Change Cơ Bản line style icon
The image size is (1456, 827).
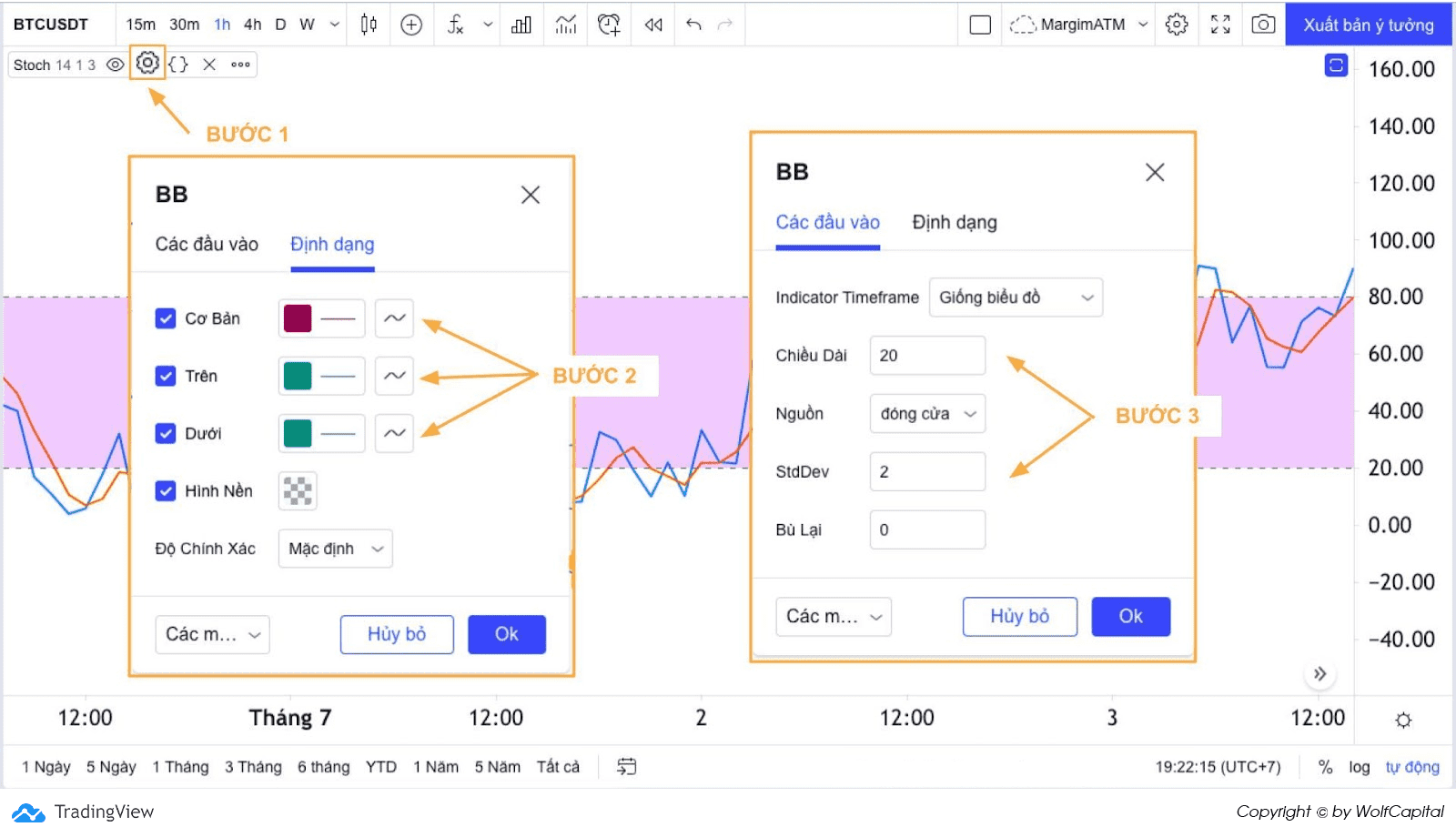[x=394, y=318]
